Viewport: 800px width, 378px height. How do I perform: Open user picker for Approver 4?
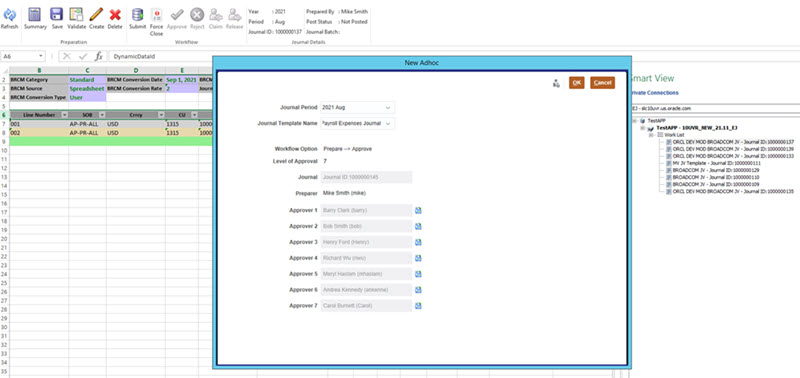point(418,258)
